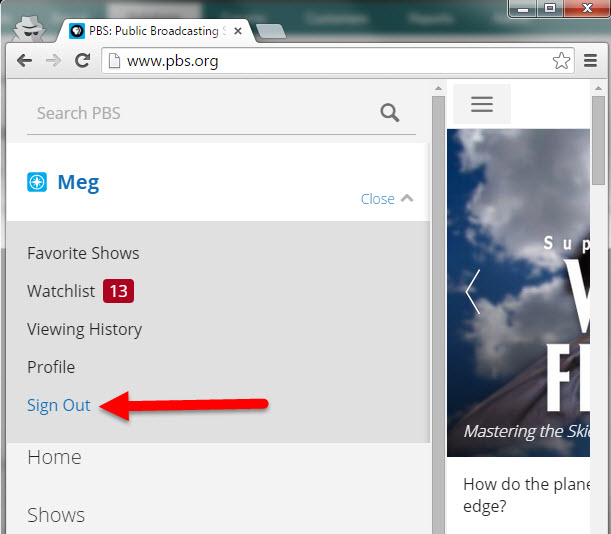Click the browser forward arrow
Screen dimensions: 611x534
coord(53,60)
